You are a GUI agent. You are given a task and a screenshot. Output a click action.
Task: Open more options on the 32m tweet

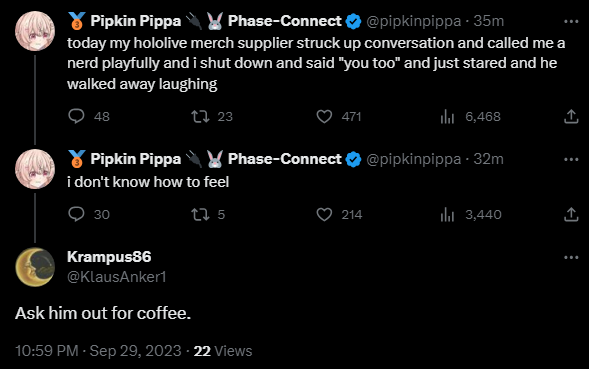[571, 160]
